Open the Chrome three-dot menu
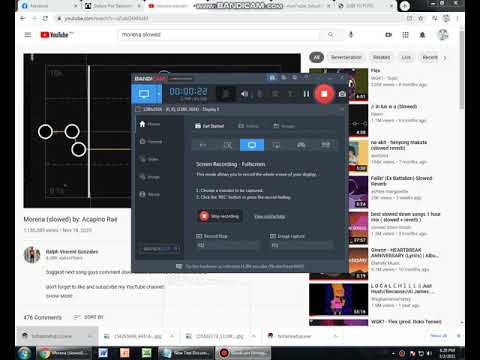The height and width of the screenshot is (360, 480). [x=457, y=18]
